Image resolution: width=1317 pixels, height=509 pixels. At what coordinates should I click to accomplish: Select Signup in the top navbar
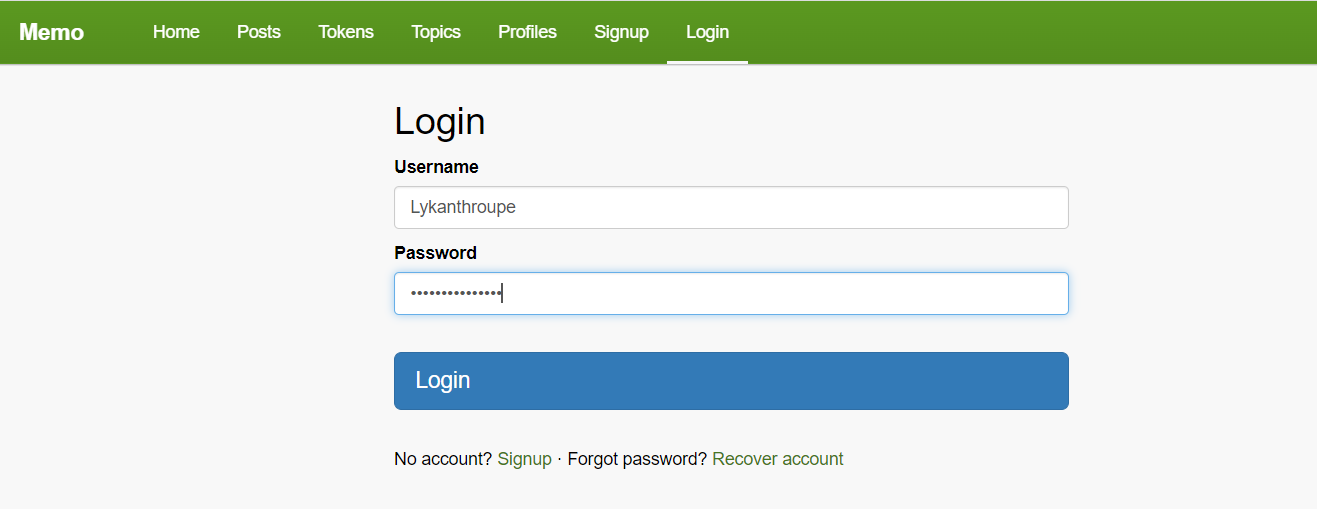(x=621, y=32)
